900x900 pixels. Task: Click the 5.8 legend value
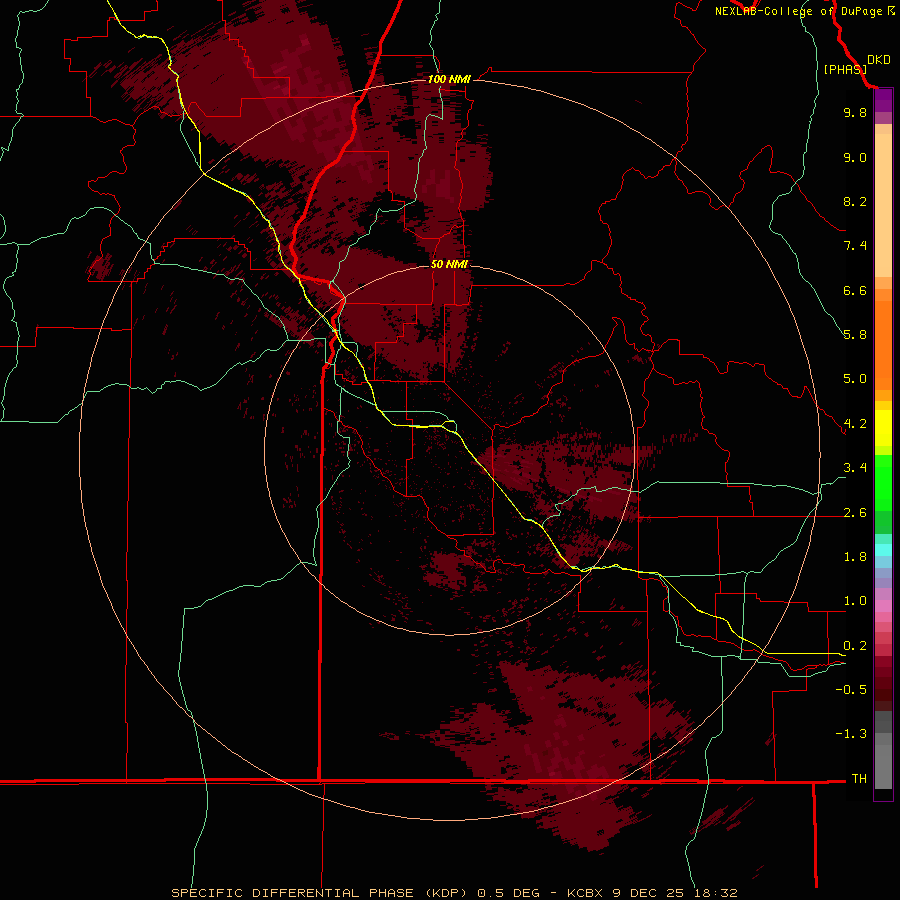coord(855,335)
